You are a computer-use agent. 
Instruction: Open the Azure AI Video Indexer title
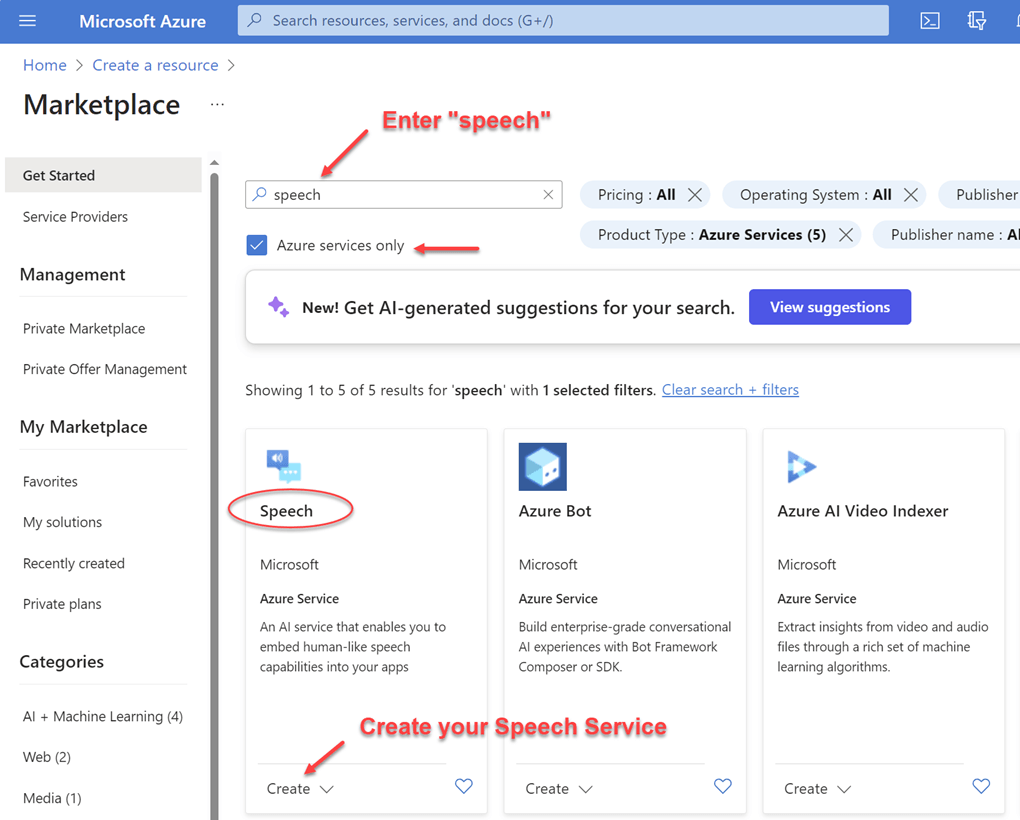point(863,511)
